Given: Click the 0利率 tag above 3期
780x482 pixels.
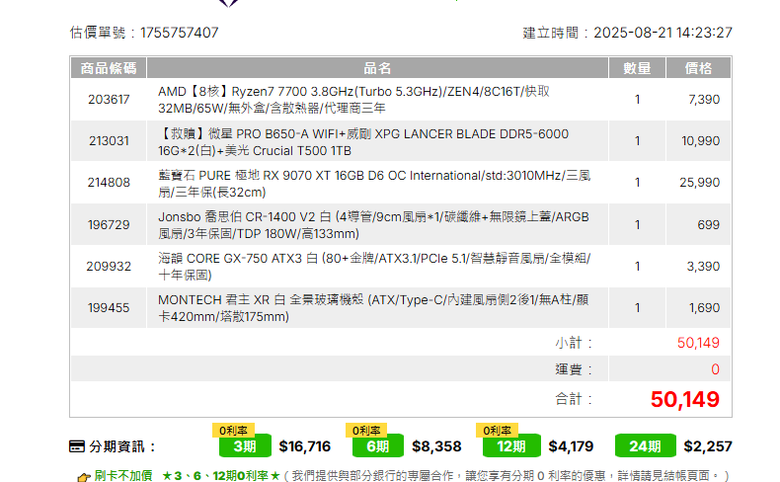Looking at the screenshot, I should tap(233, 430).
